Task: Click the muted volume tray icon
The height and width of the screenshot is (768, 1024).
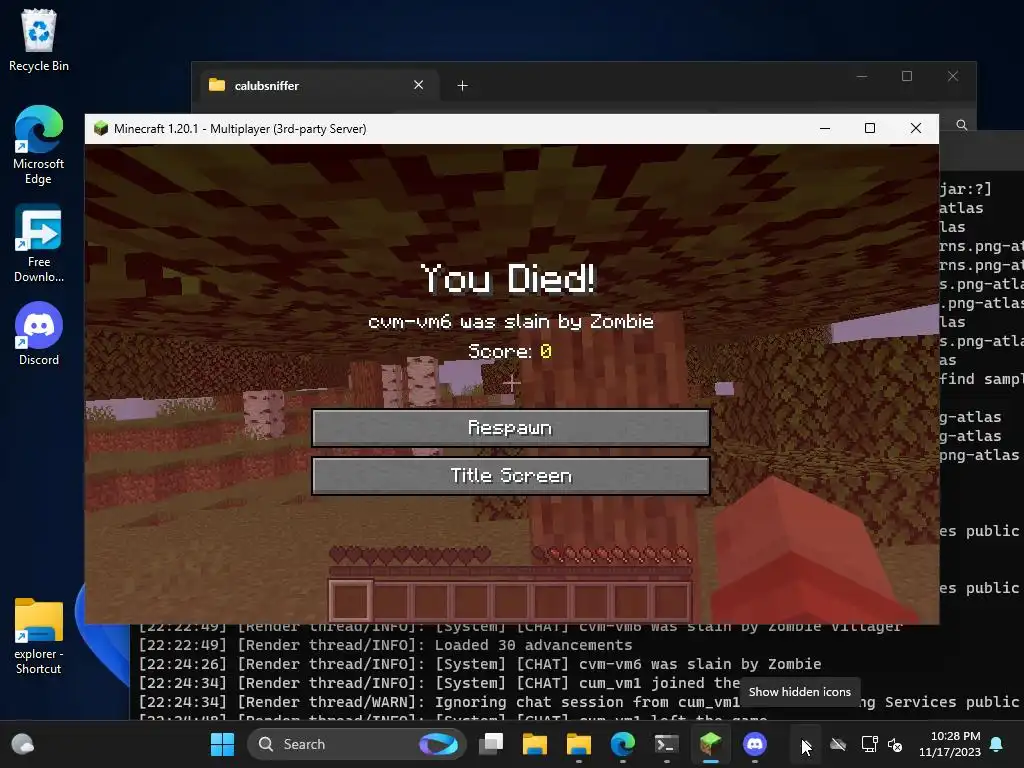Action: 895,744
